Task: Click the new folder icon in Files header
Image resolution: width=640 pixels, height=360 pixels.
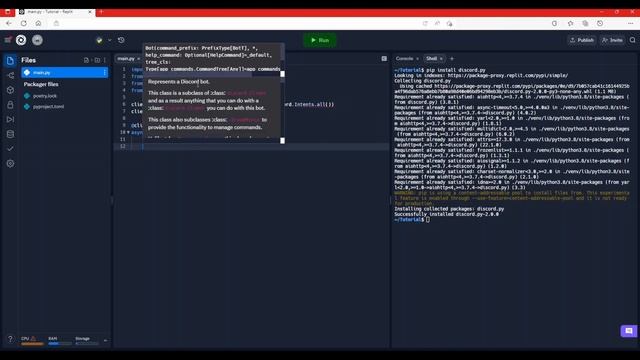Action: pyautogui.click(x=97, y=60)
